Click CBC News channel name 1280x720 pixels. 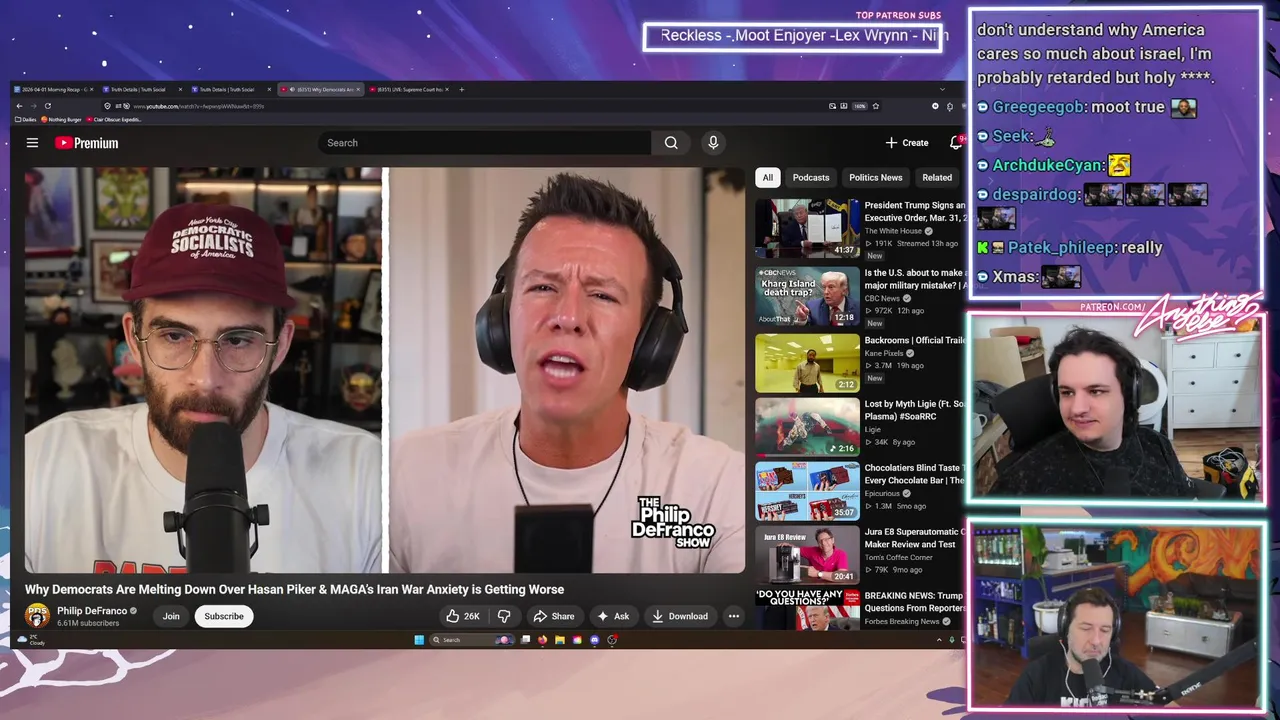(x=882, y=298)
